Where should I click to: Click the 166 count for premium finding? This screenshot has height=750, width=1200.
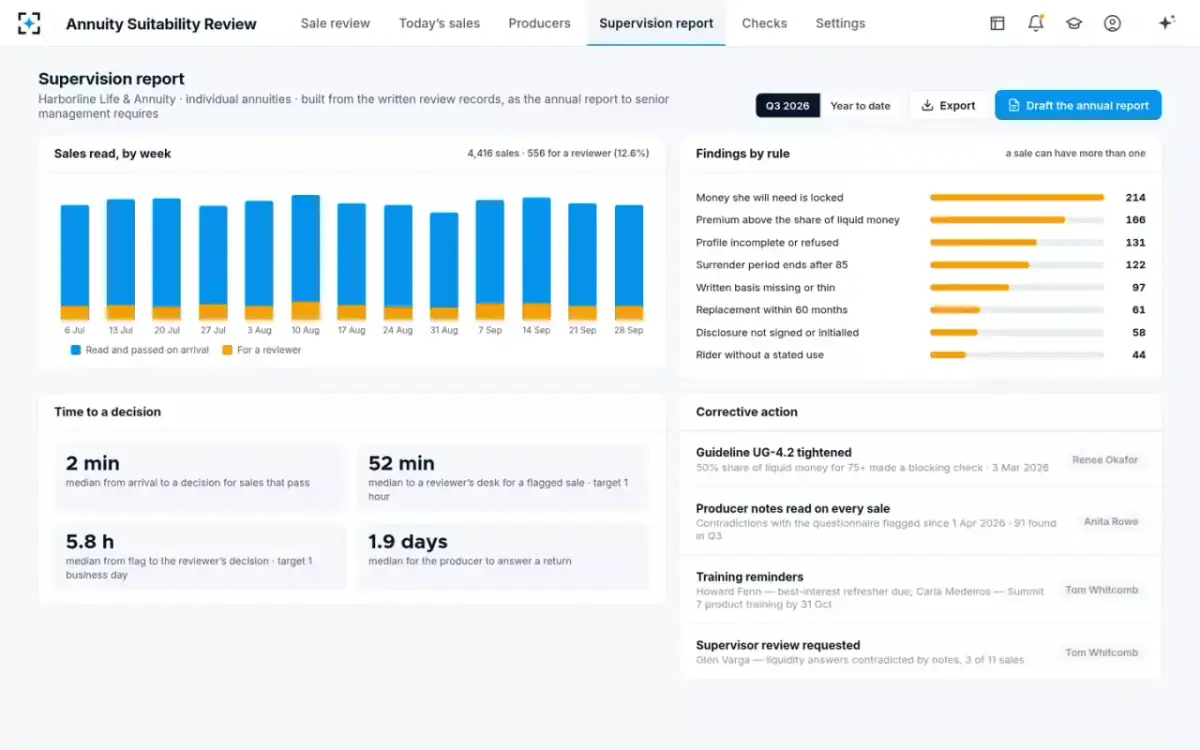1135,220
